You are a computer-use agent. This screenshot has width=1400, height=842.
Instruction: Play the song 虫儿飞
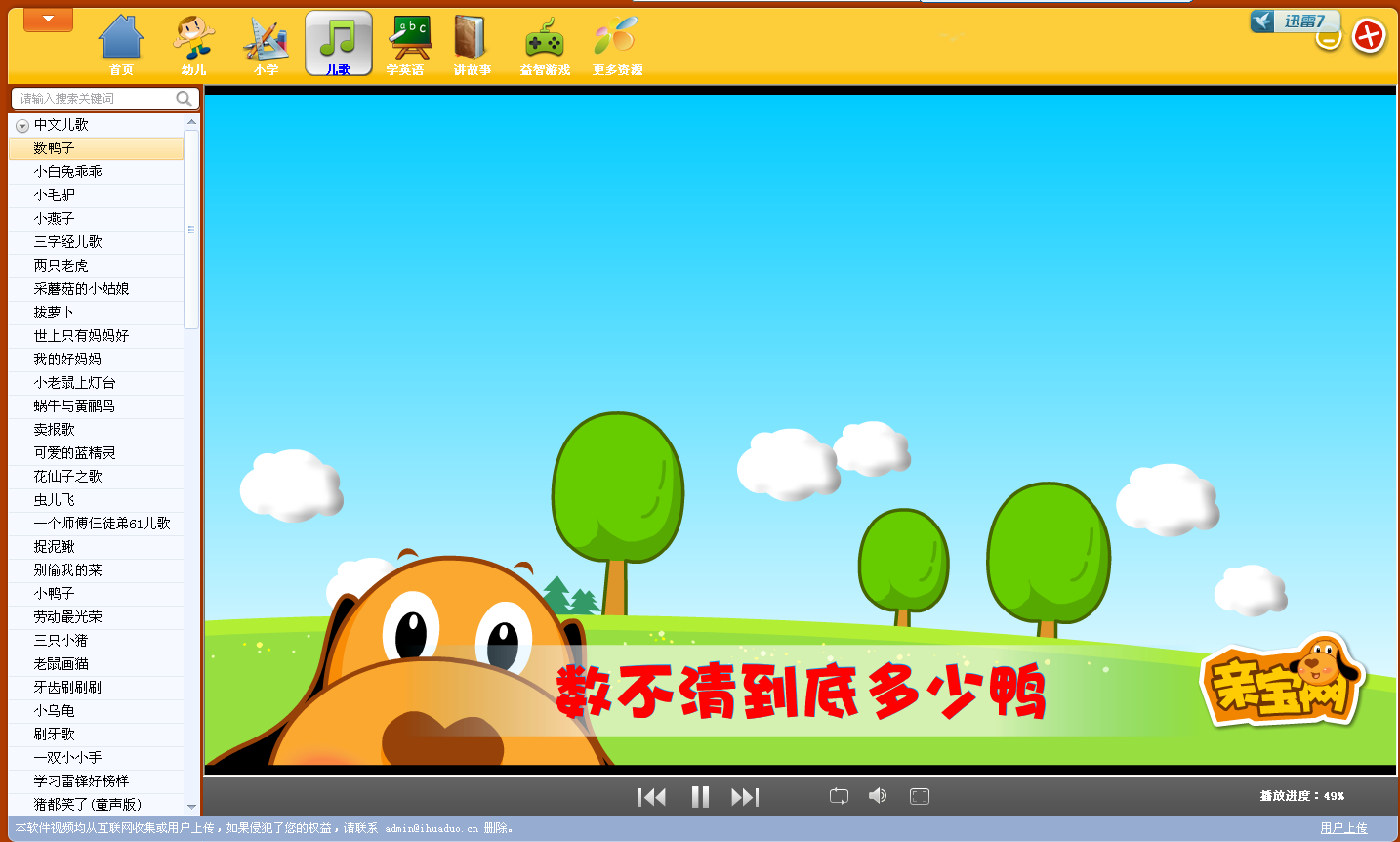coord(96,500)
